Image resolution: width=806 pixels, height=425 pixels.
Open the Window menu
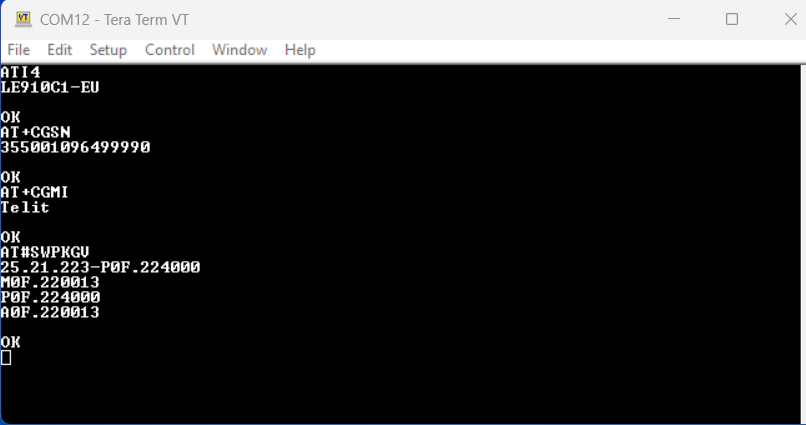click(240, 50)
